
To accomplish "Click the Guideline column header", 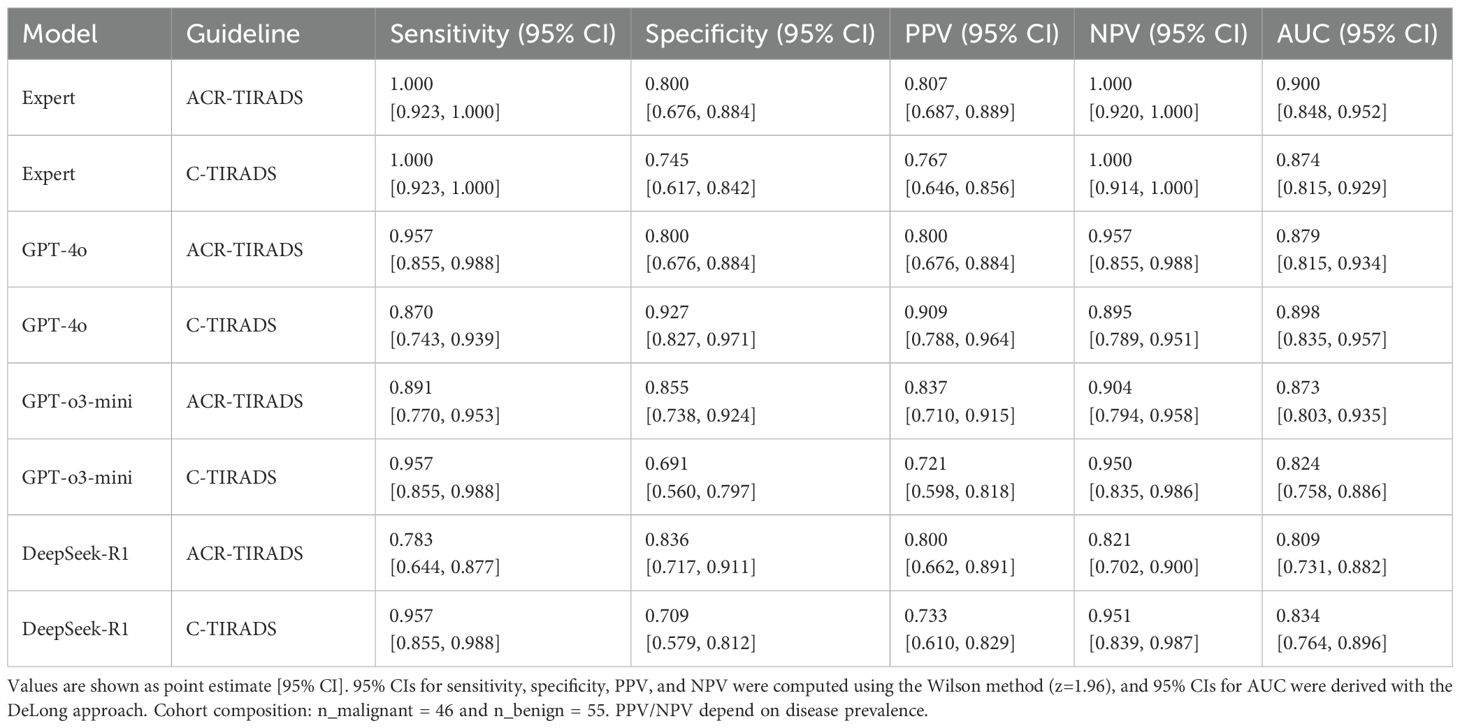I will coord(243,34).
